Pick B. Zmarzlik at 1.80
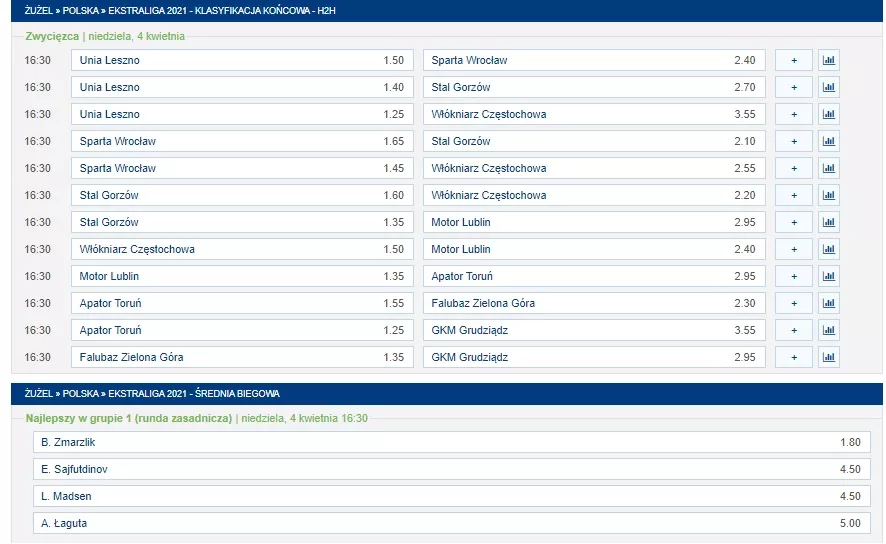 click(x=451, y=442)
